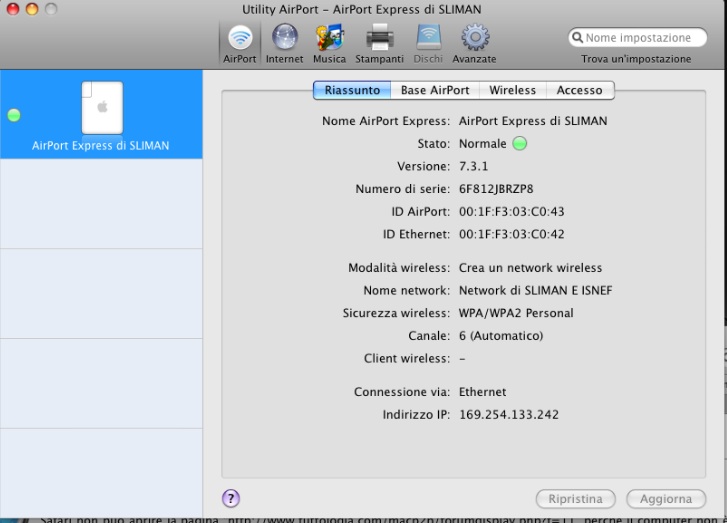Click the Nome AirPort Express value text
The height and width of the screenshot is (523, 727).
pos(533,121)
